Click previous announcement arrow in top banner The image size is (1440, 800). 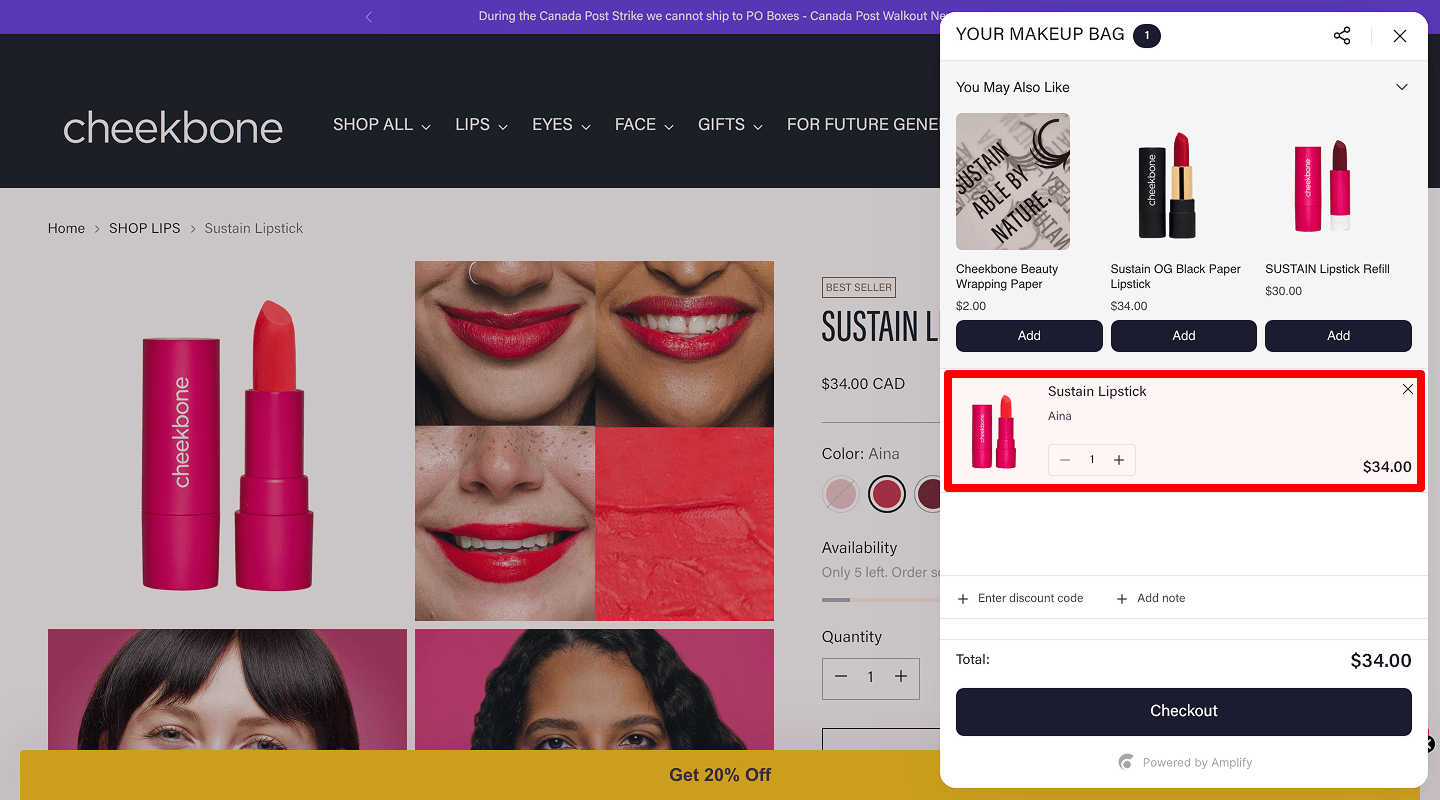tap(369, 17)
